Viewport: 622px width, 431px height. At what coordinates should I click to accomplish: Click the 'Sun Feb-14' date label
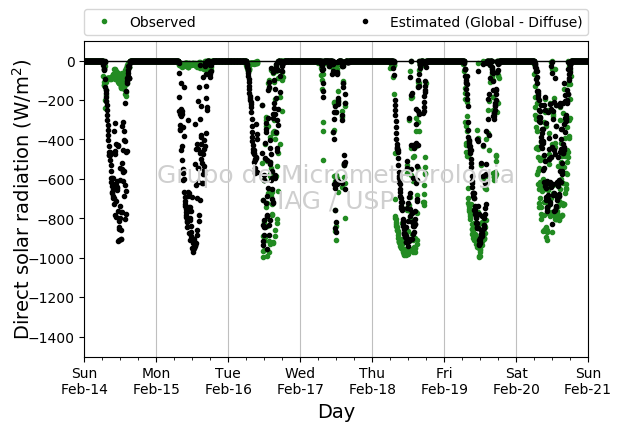pyautogui.click(x=84, y=381)
